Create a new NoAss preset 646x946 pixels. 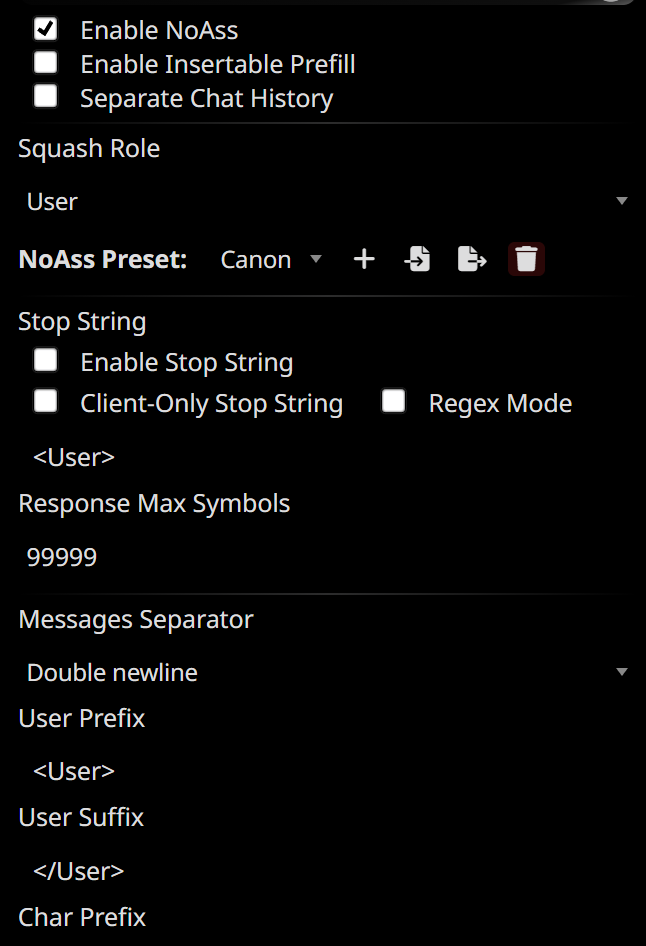pos(364,259)
